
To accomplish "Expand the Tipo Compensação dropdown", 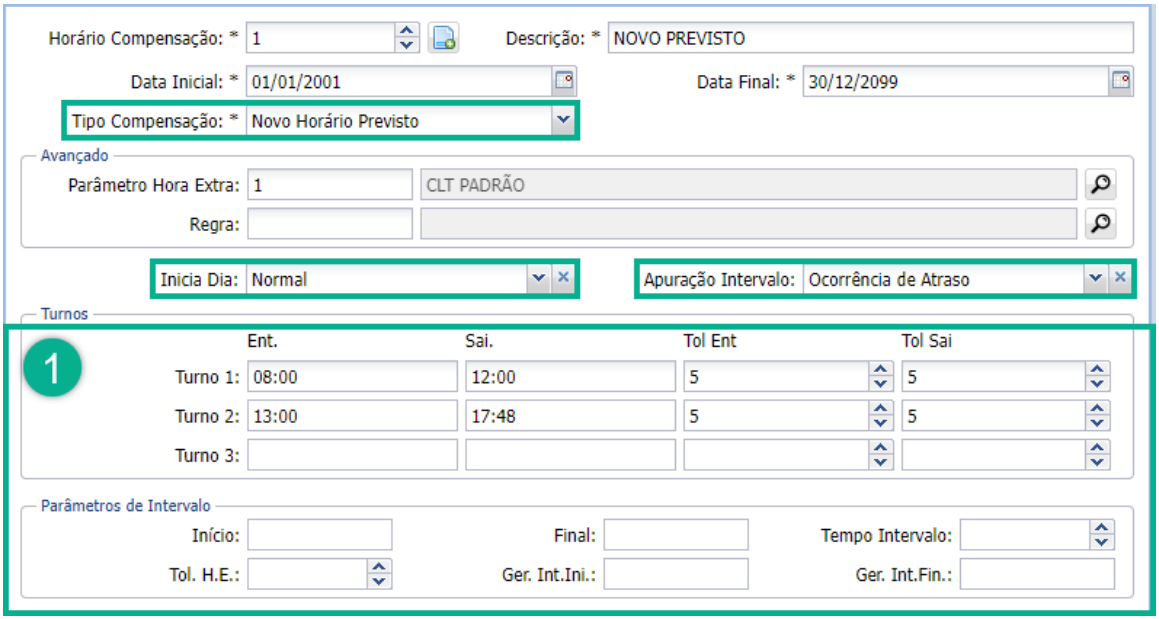I will 563,121.
